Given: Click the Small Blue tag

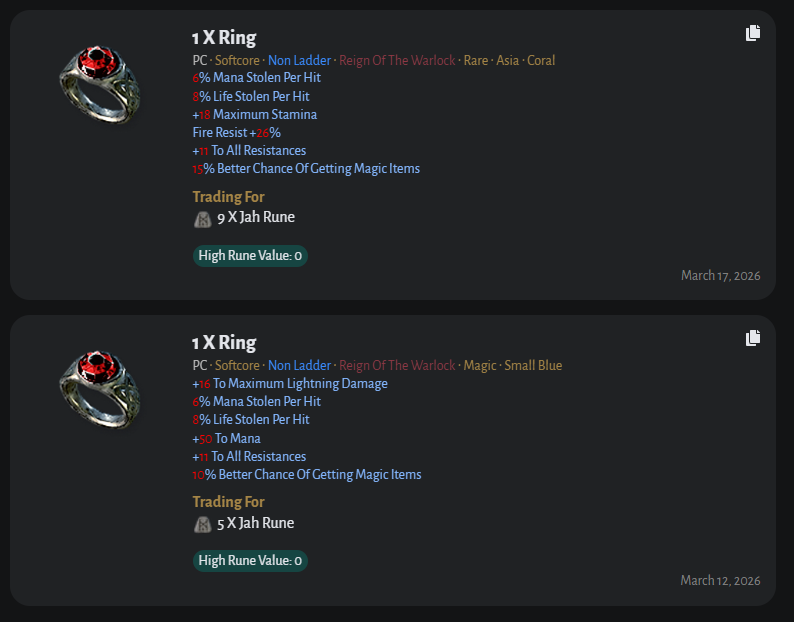Looking at the screenshot, I should [533, 366].
